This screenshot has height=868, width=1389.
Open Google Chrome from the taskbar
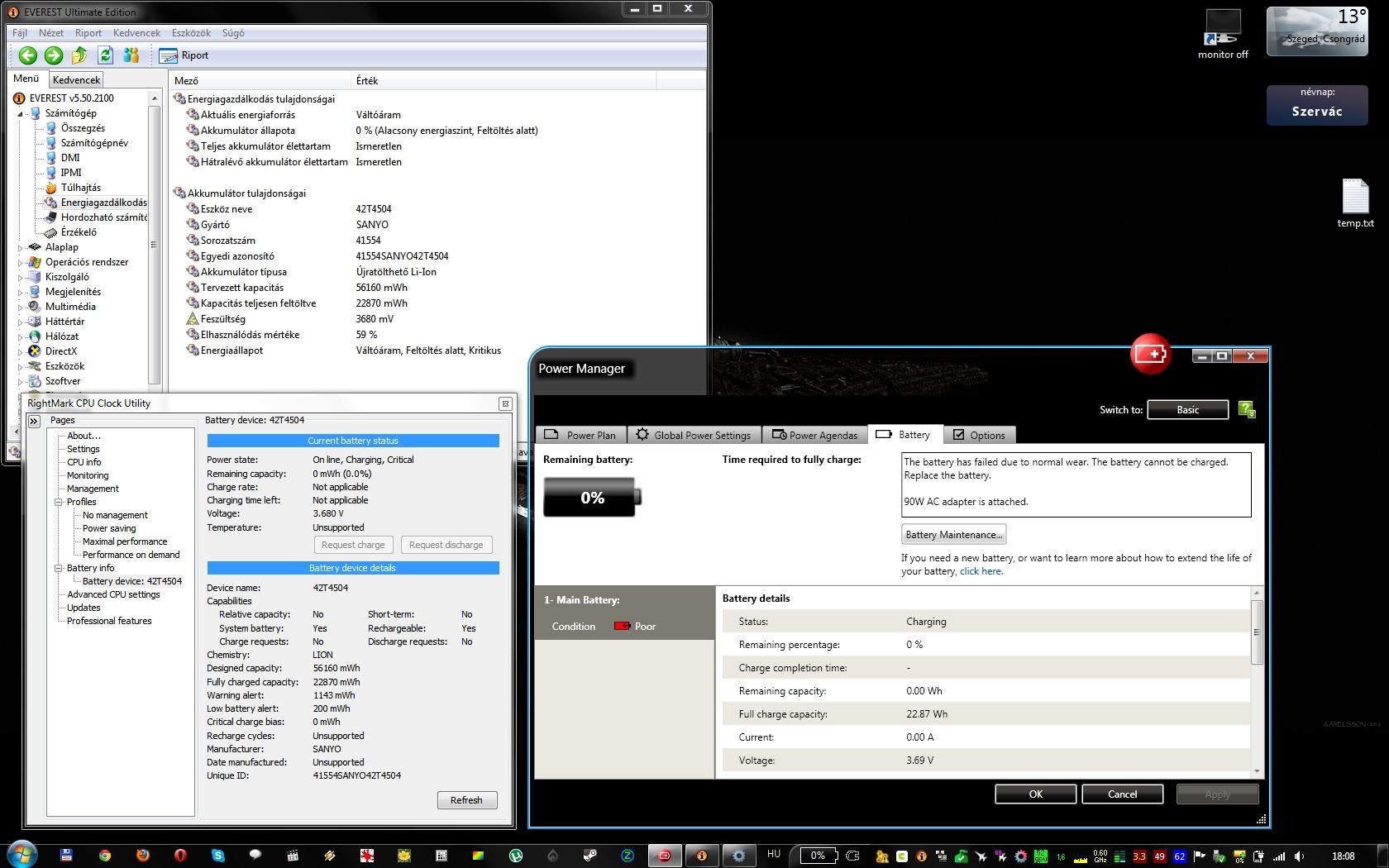coord(105,856)
